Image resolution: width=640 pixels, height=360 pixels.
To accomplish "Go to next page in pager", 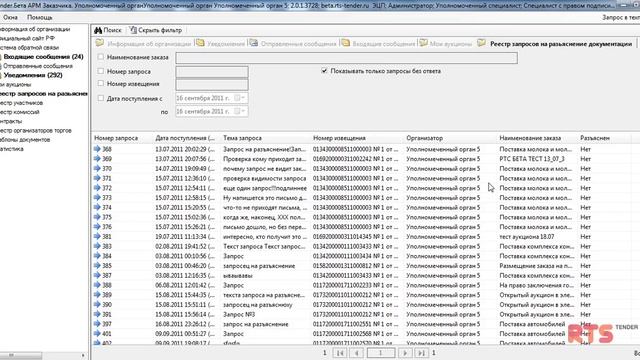I will 405,353.
